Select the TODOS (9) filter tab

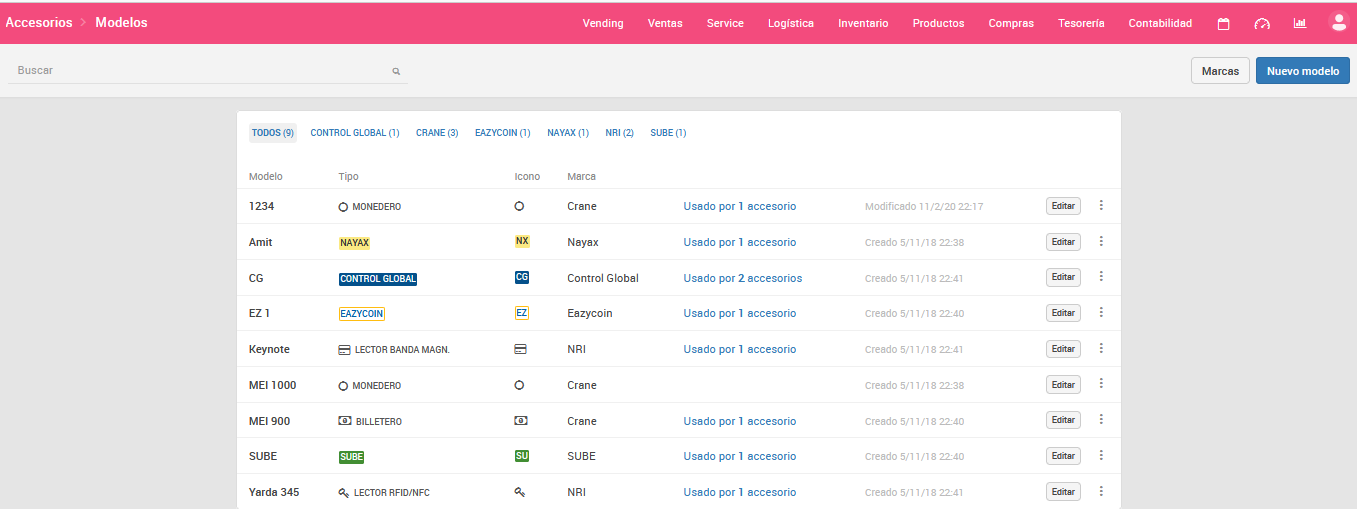tap(272, 132)
